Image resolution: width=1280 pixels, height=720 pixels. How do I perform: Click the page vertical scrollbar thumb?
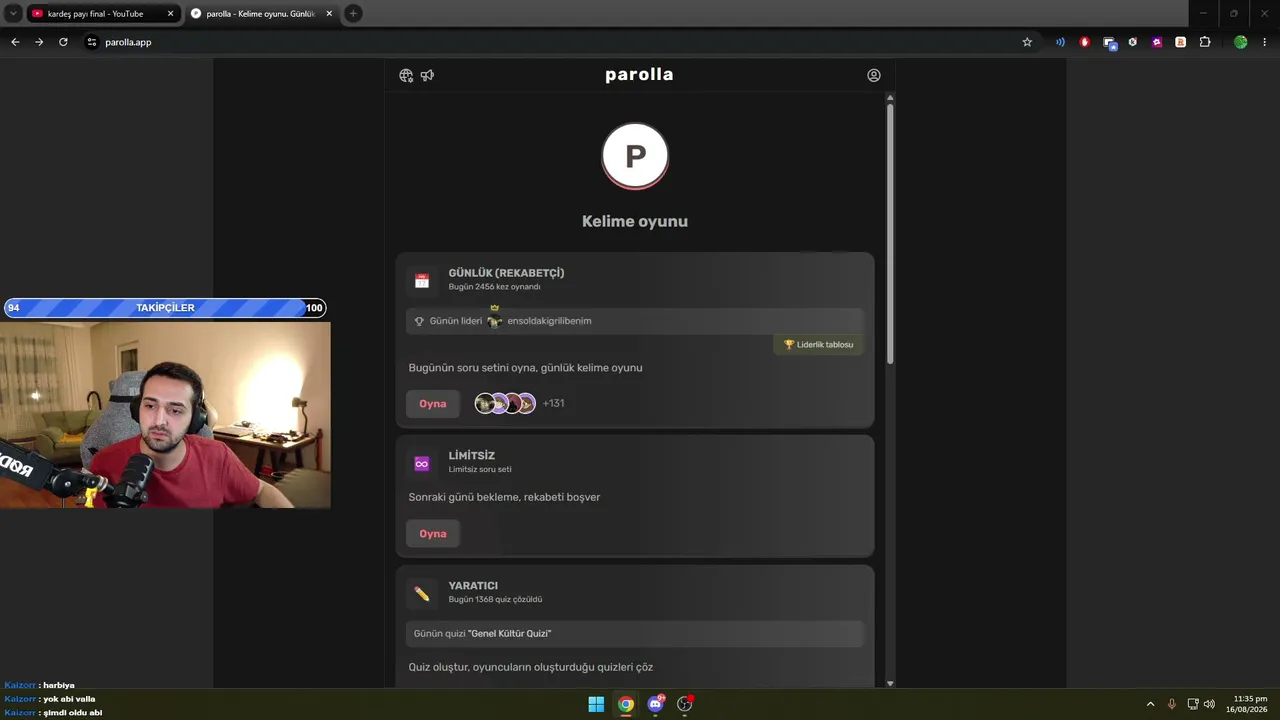[x=890, y=233]
